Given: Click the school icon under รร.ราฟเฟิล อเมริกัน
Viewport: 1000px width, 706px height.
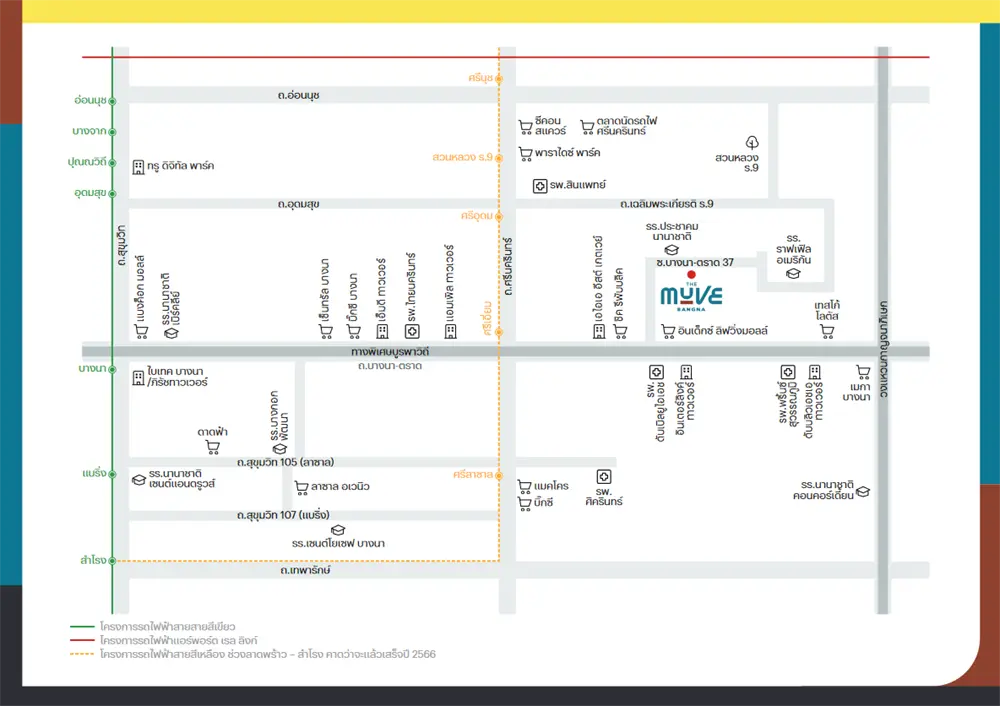Looking at the screenshot, I should (x=793, y=273).
